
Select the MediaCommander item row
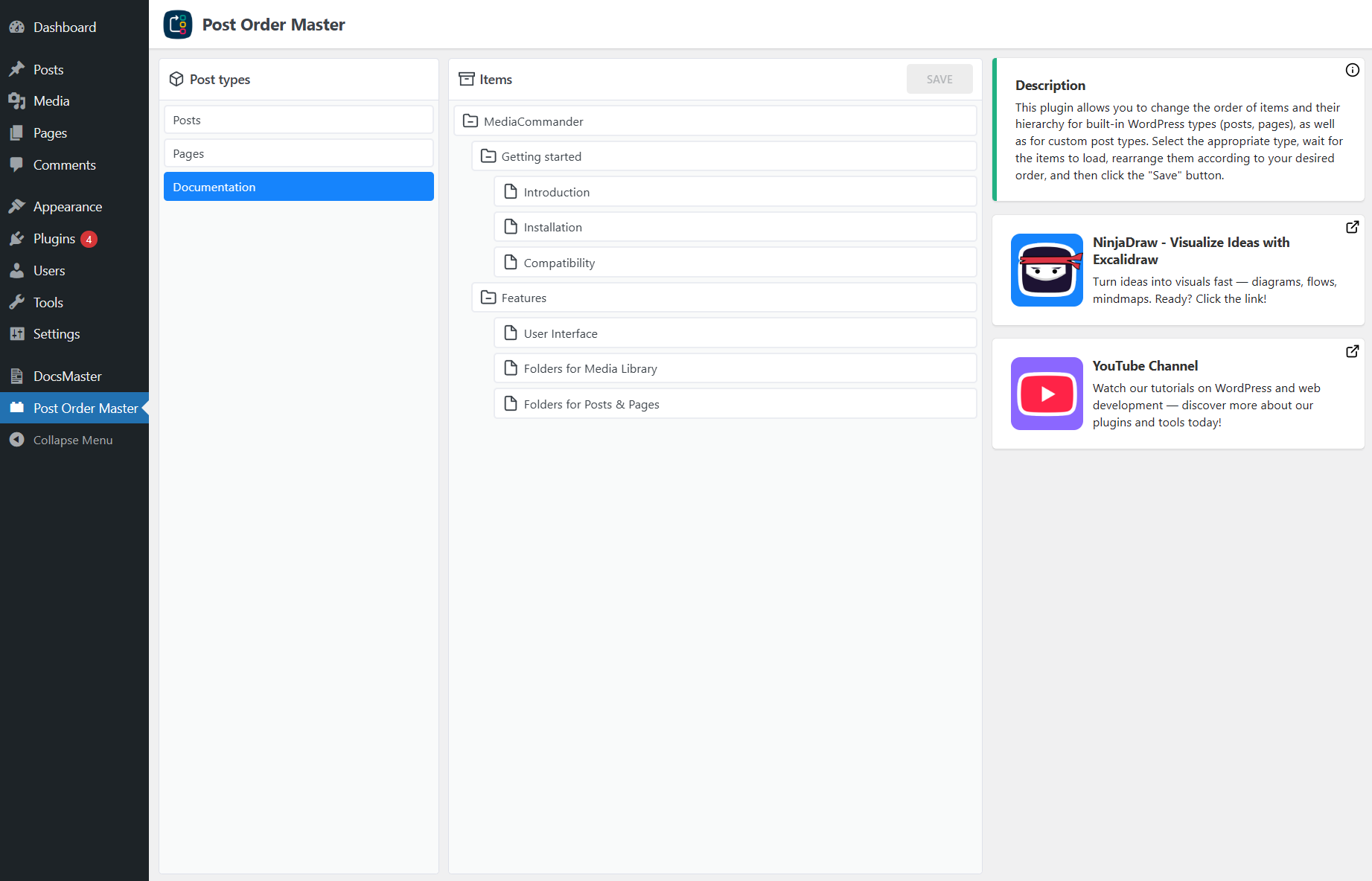click(715, 121)
